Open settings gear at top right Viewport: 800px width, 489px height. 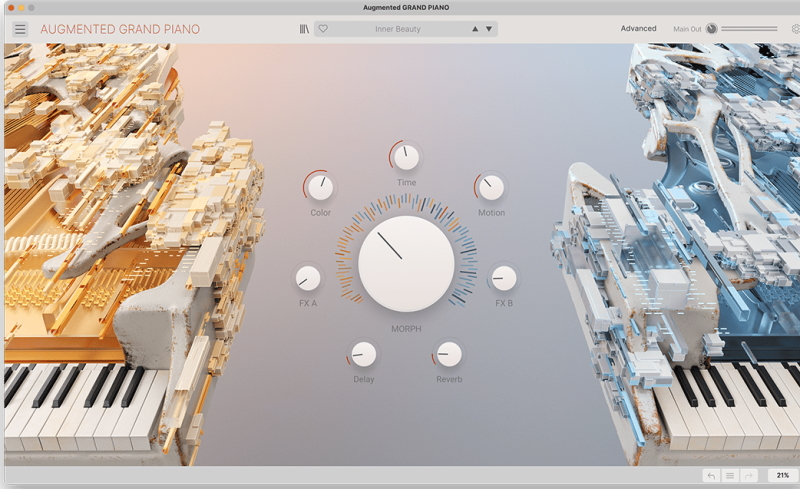click(795, 29)
